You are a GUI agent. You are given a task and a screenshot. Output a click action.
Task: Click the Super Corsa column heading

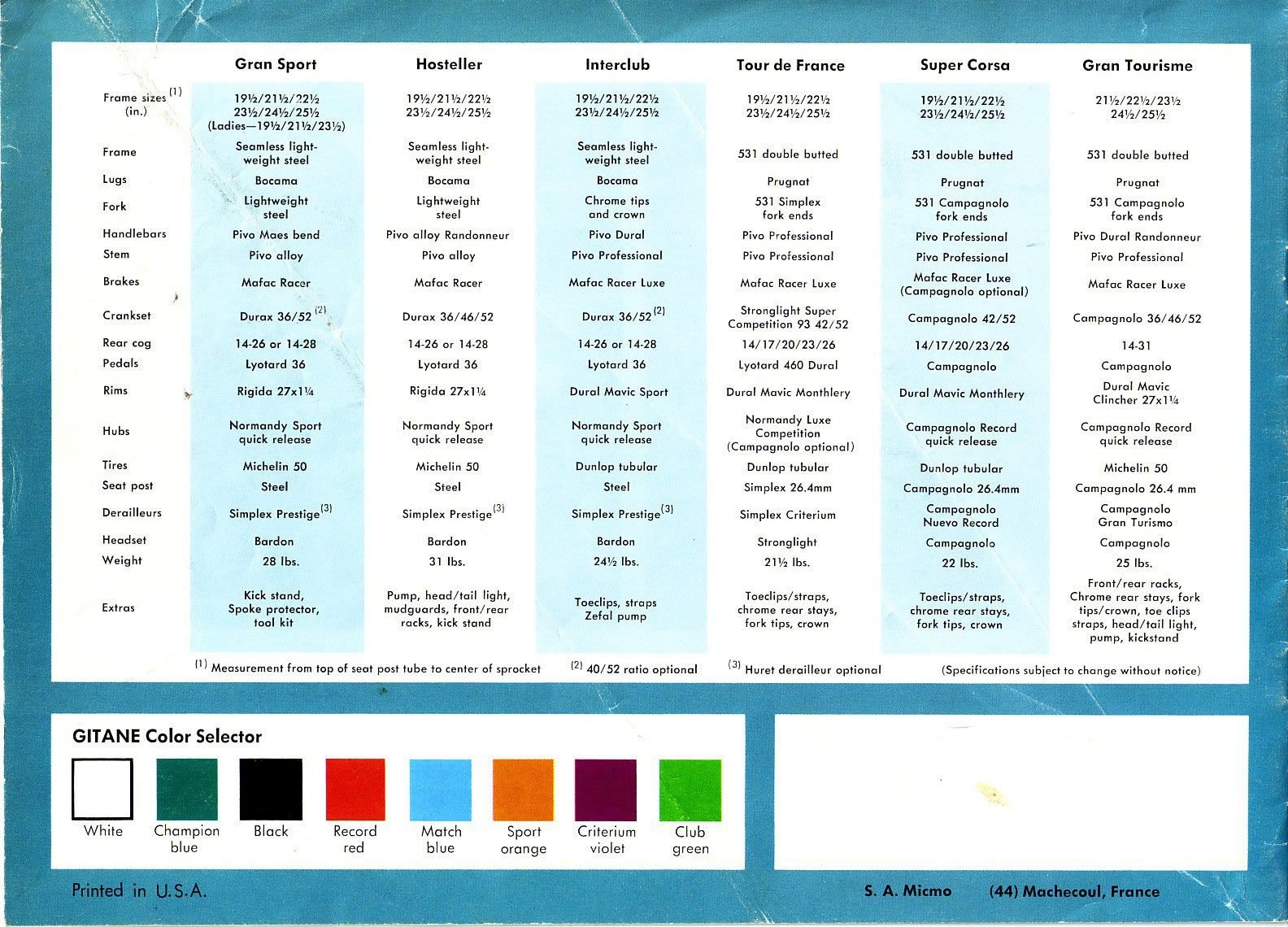click(x=965, y=65)
